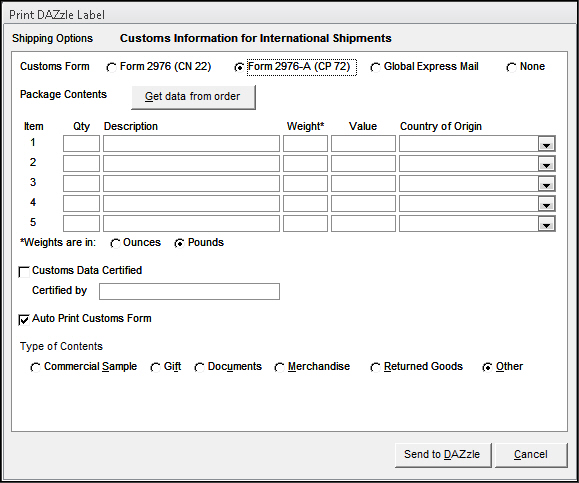Click the Value field for item 1
Image resolution: width=579 pixels, height=483 pixels.
point(363,144)
